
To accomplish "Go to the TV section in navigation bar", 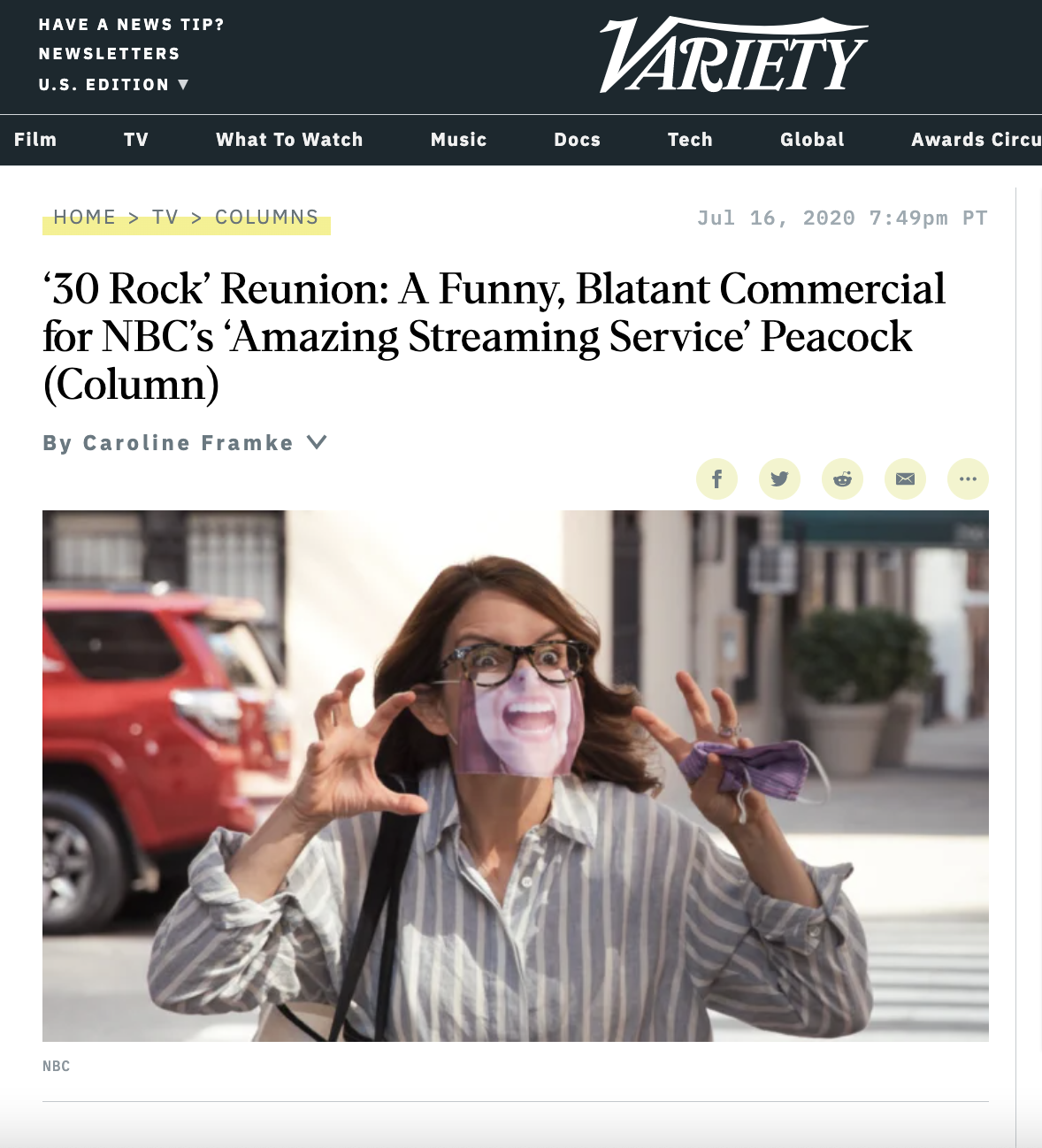I will coord(136,140).
